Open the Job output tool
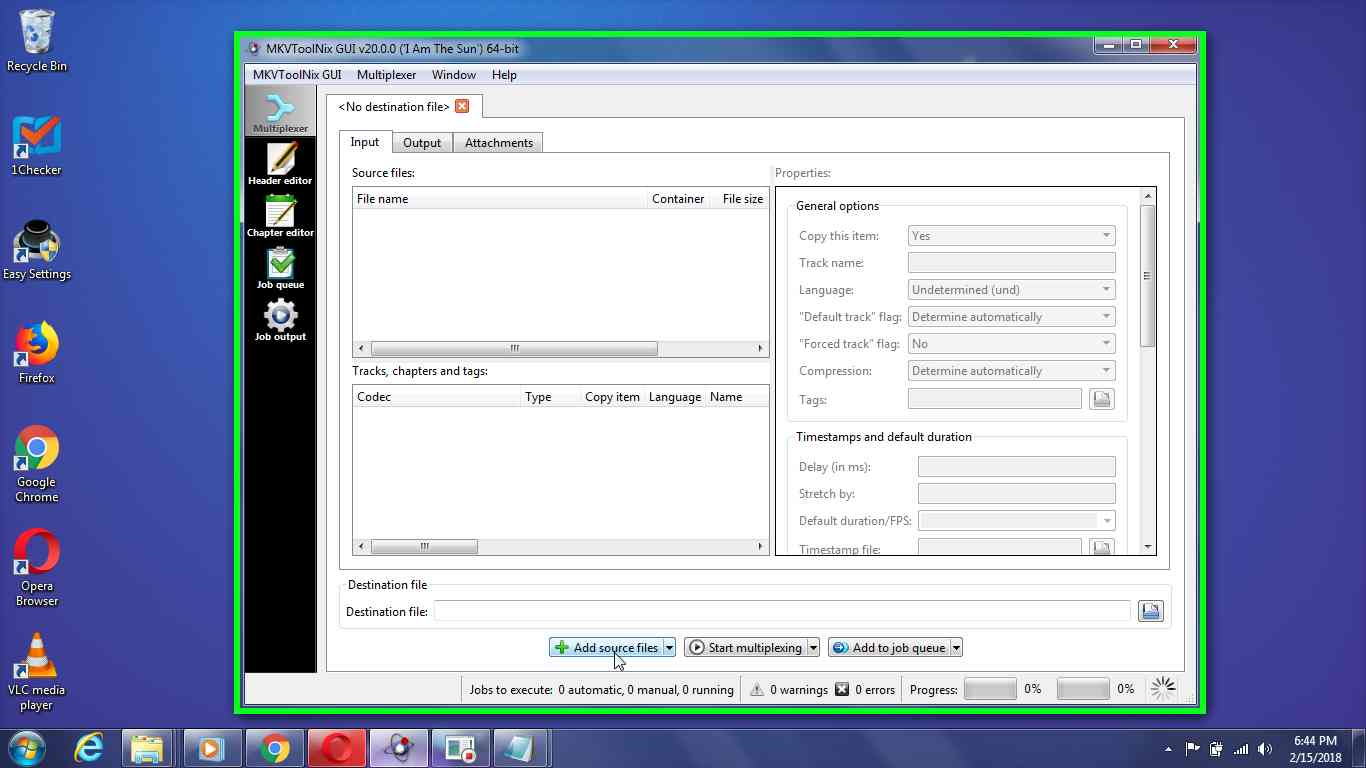 (280, 320)
